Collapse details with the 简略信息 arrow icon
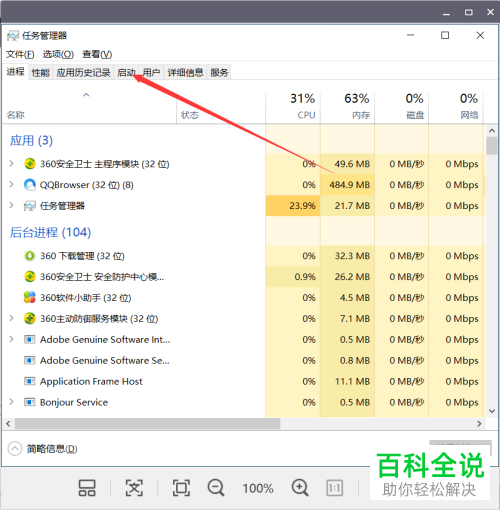 [15, 449]
